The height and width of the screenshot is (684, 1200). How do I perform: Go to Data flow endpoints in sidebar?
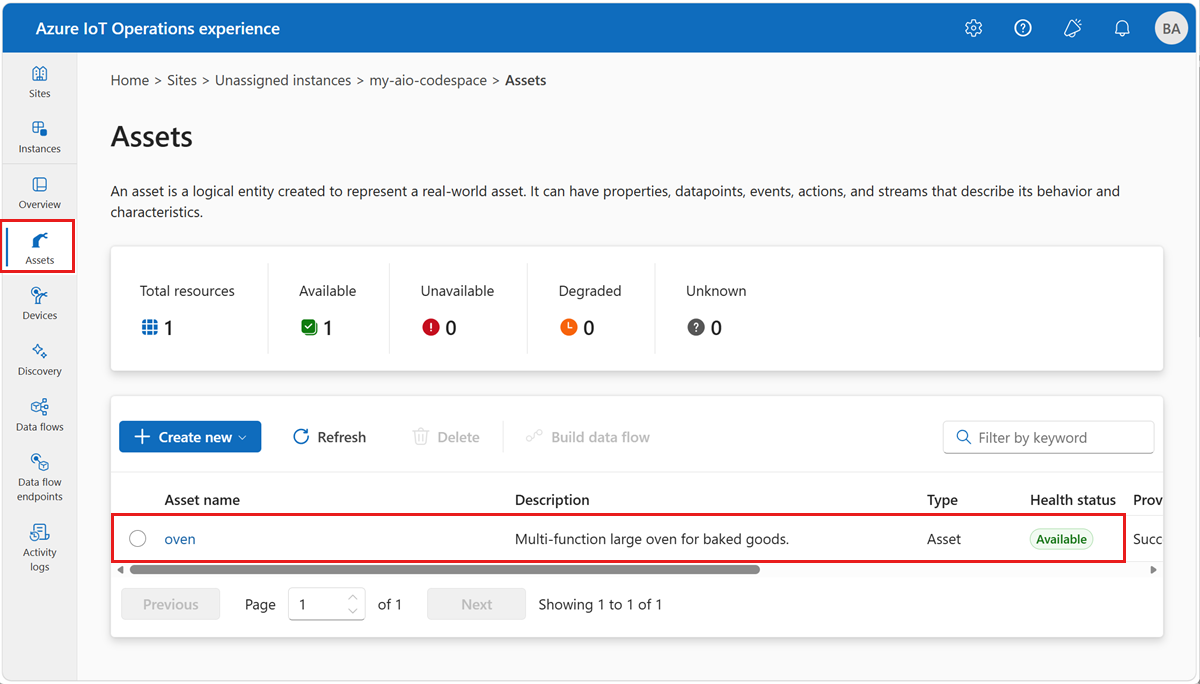click(x=39, y=477)
